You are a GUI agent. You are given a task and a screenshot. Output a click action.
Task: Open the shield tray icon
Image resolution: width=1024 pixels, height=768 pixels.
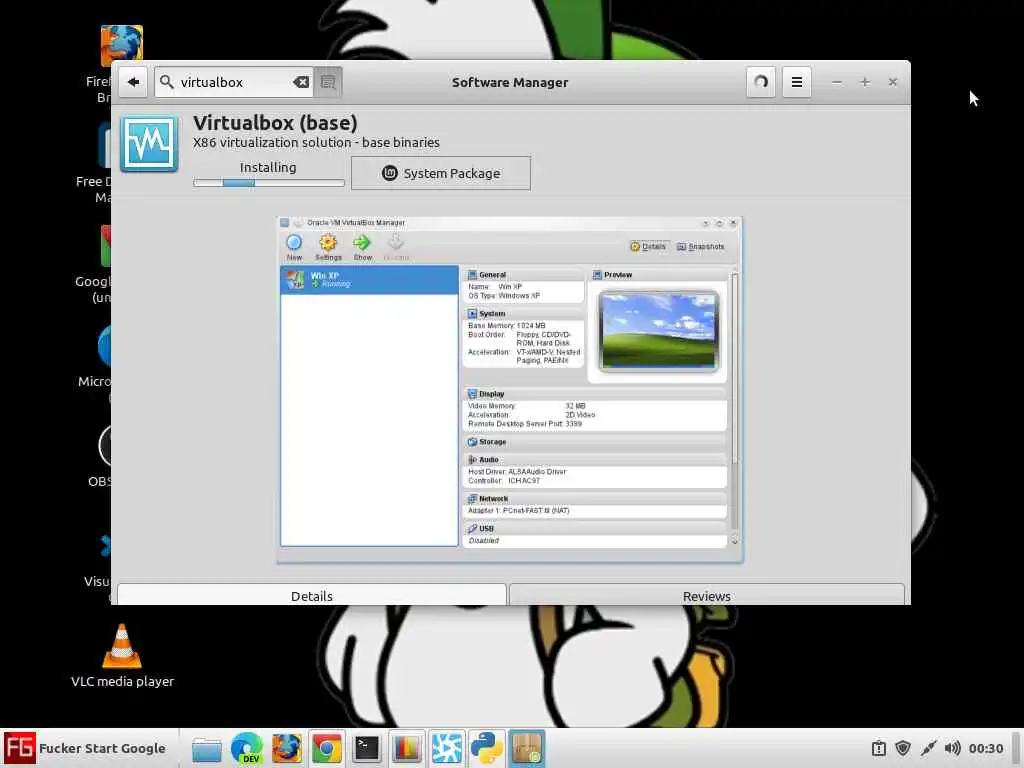(x=903, y=748)
